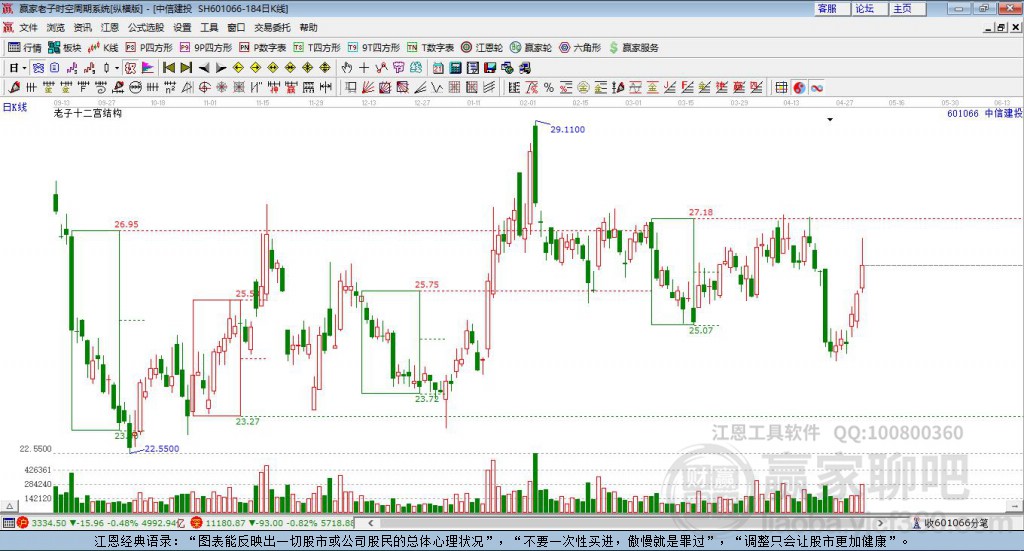Screen dimensions: 1024x551
Task: Select the hand pan tool
Action: point(347,68)
